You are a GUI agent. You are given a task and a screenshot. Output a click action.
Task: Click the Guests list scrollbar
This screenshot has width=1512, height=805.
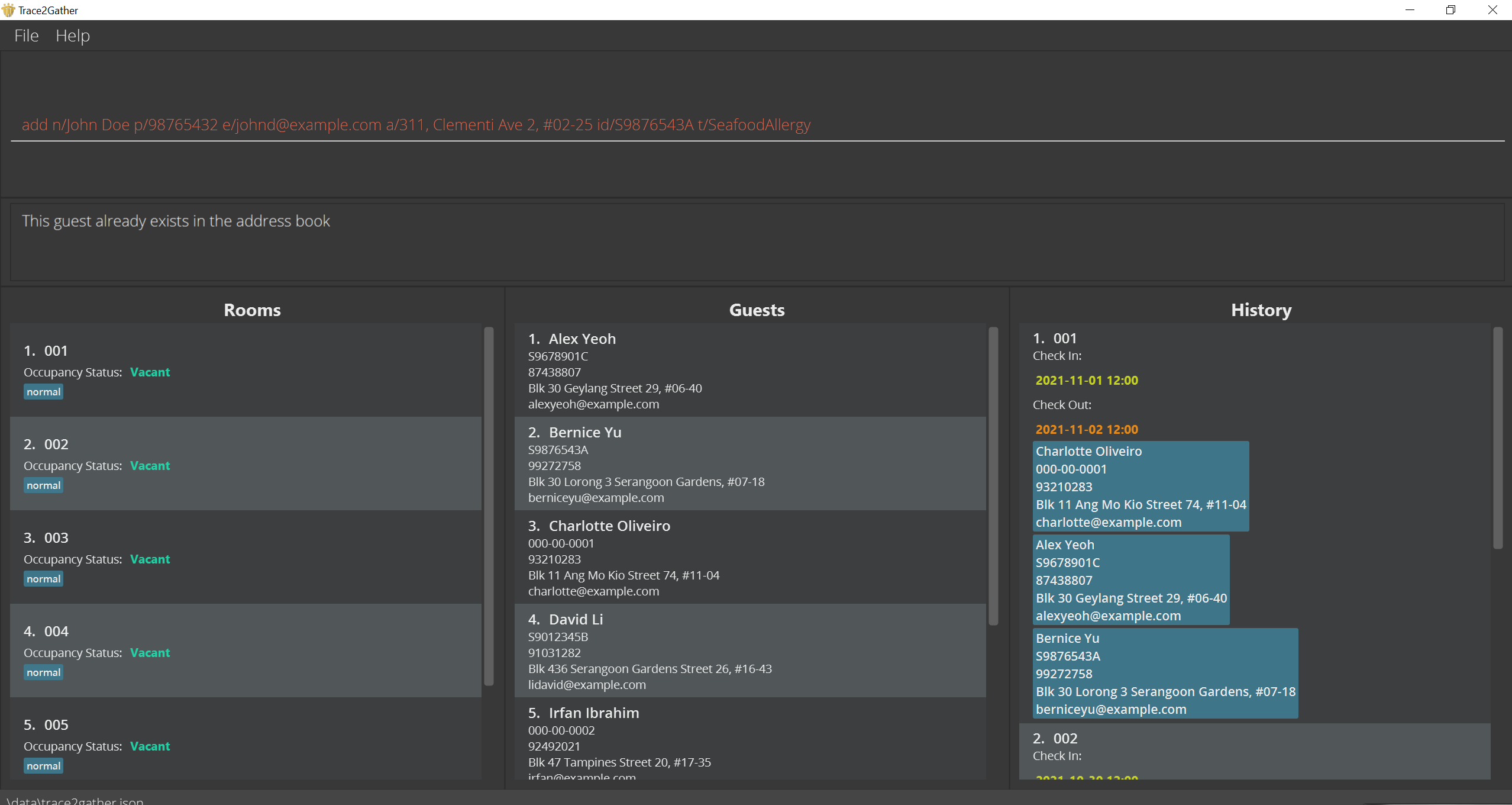[993, 475]
